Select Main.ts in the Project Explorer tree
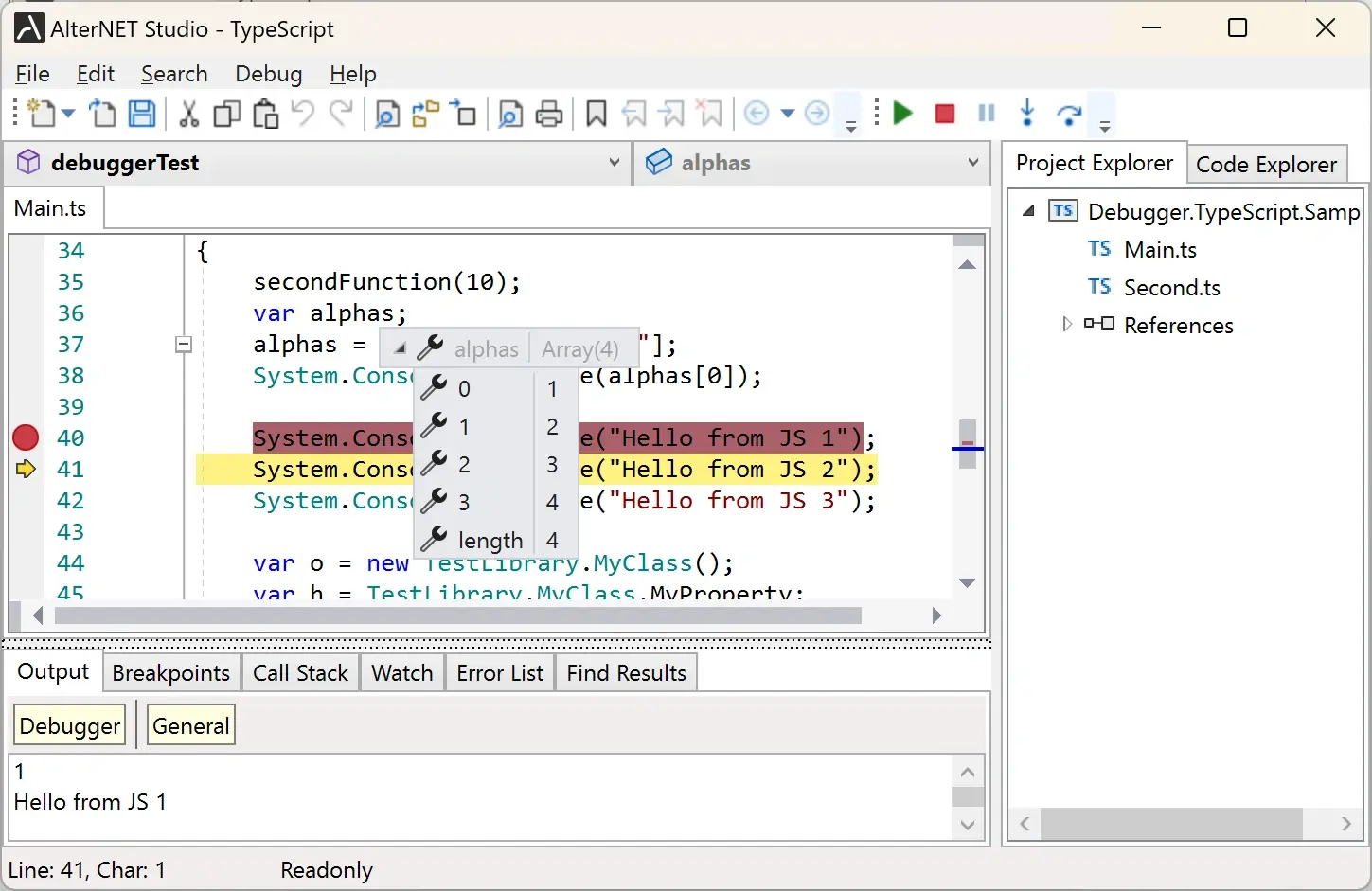 tap(1161, 249)
